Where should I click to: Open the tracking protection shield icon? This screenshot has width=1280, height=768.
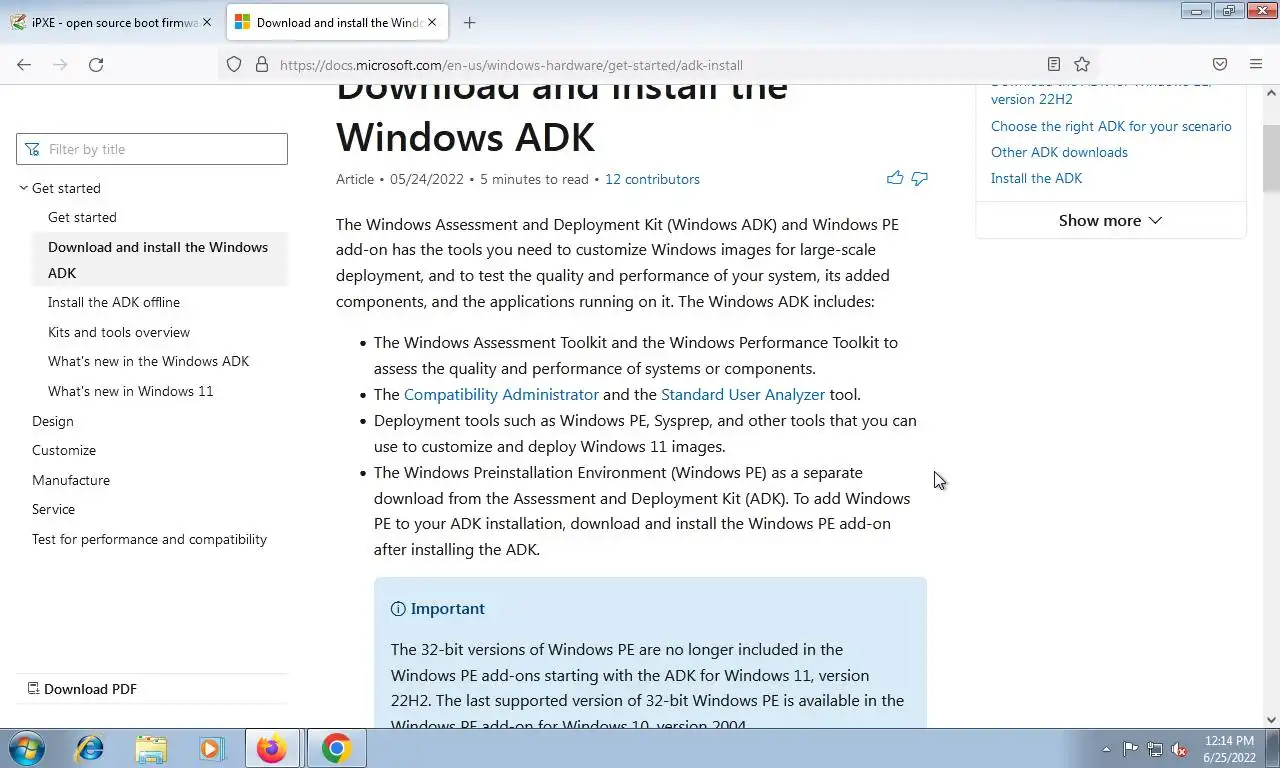click(x=234, y=64)
